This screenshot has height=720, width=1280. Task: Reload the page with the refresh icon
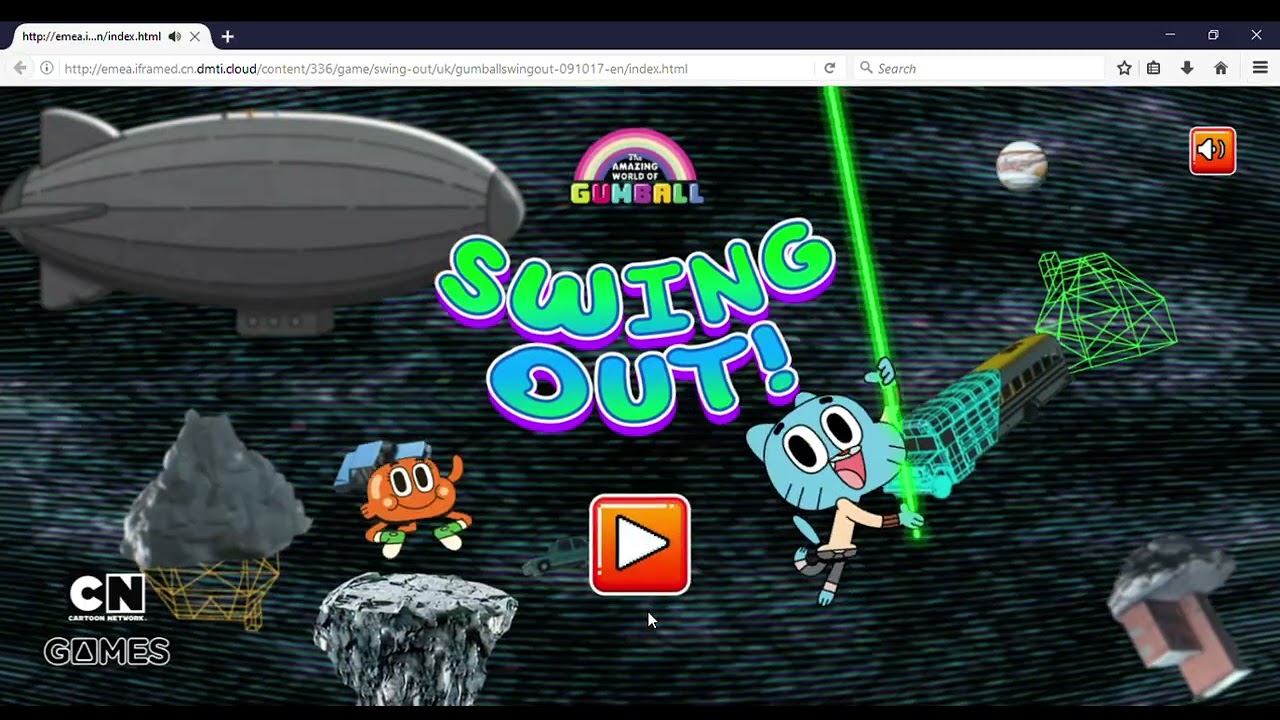(x=829, y=68)
